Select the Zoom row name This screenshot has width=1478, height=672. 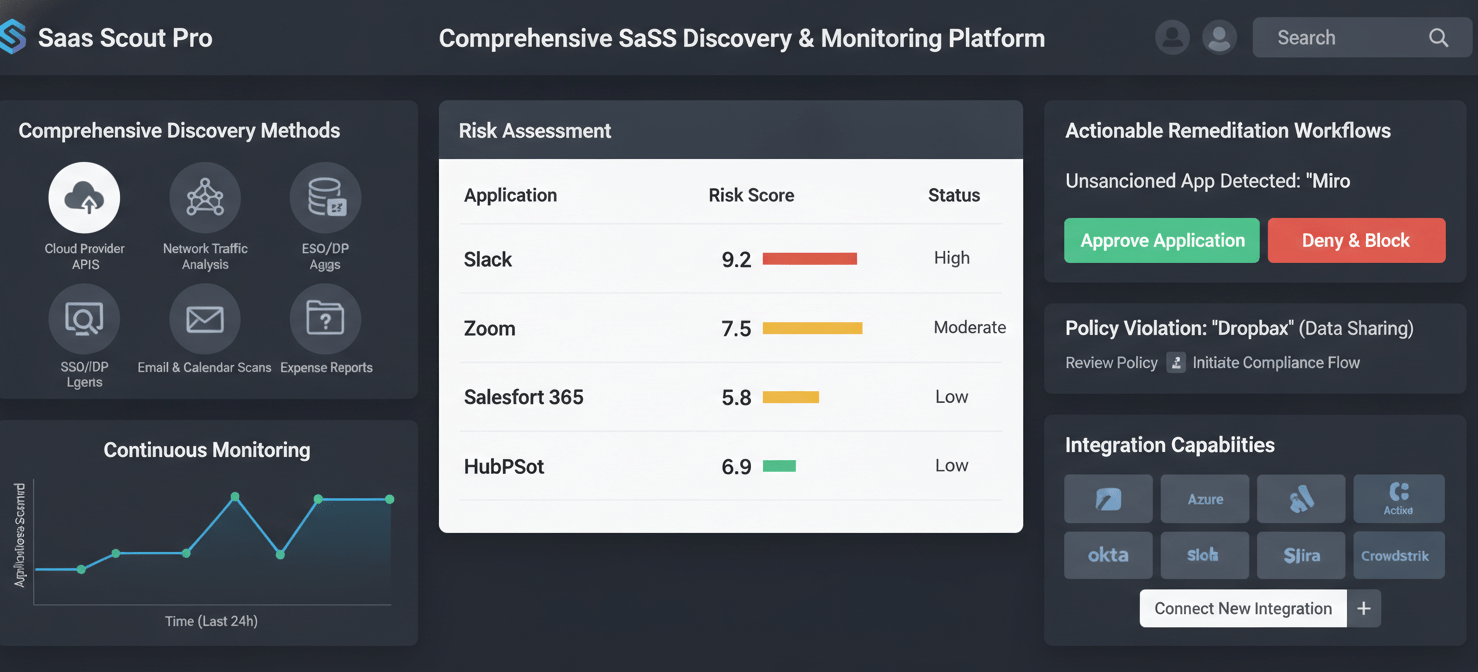[490, 328]
